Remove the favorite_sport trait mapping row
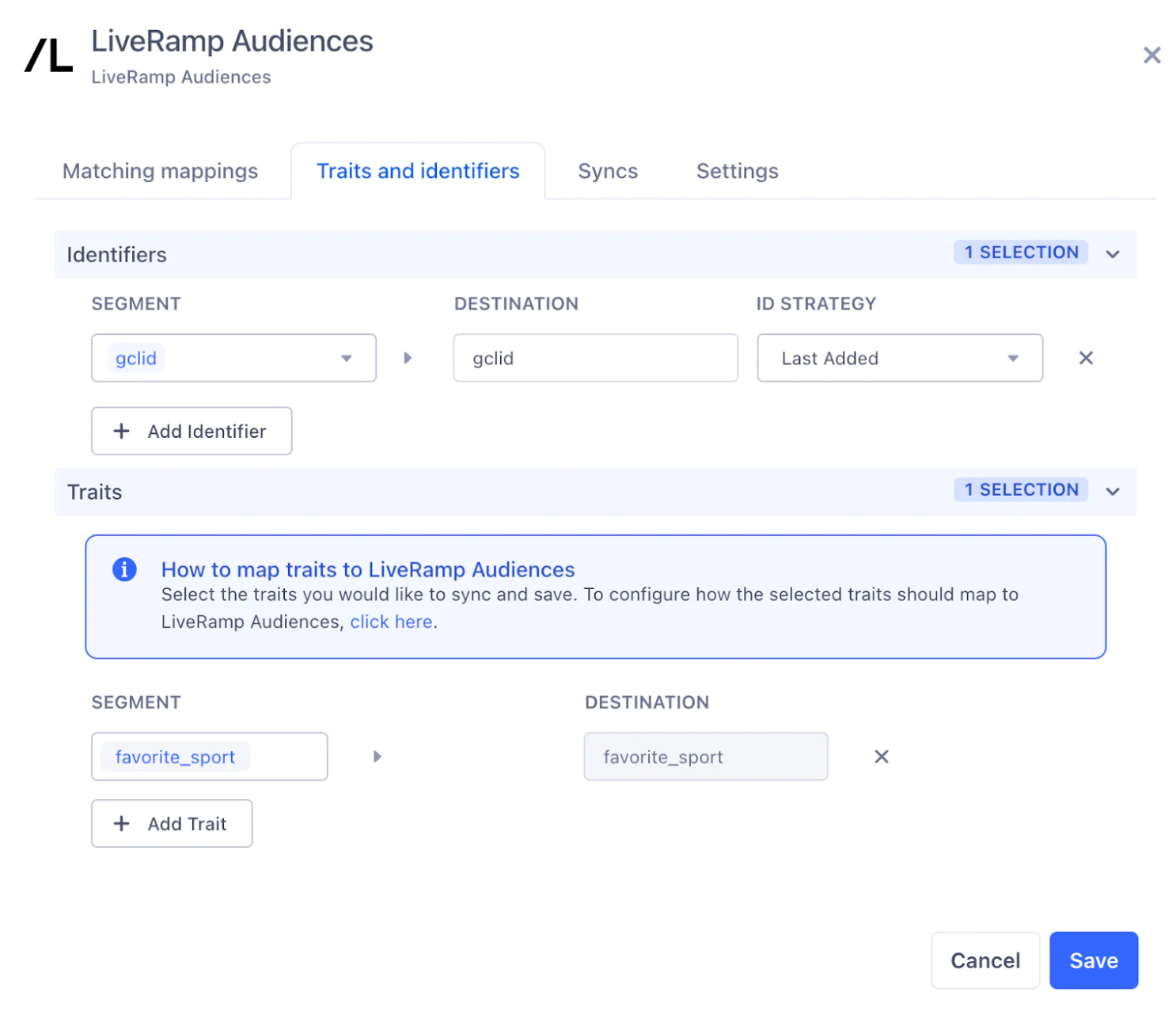The height and width of the screenshot is (1015, 1176). click(x=881, y=756)
